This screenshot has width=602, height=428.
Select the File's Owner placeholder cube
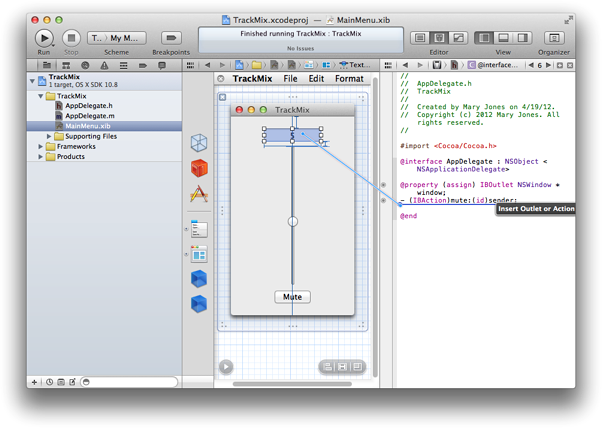[199, 143]
